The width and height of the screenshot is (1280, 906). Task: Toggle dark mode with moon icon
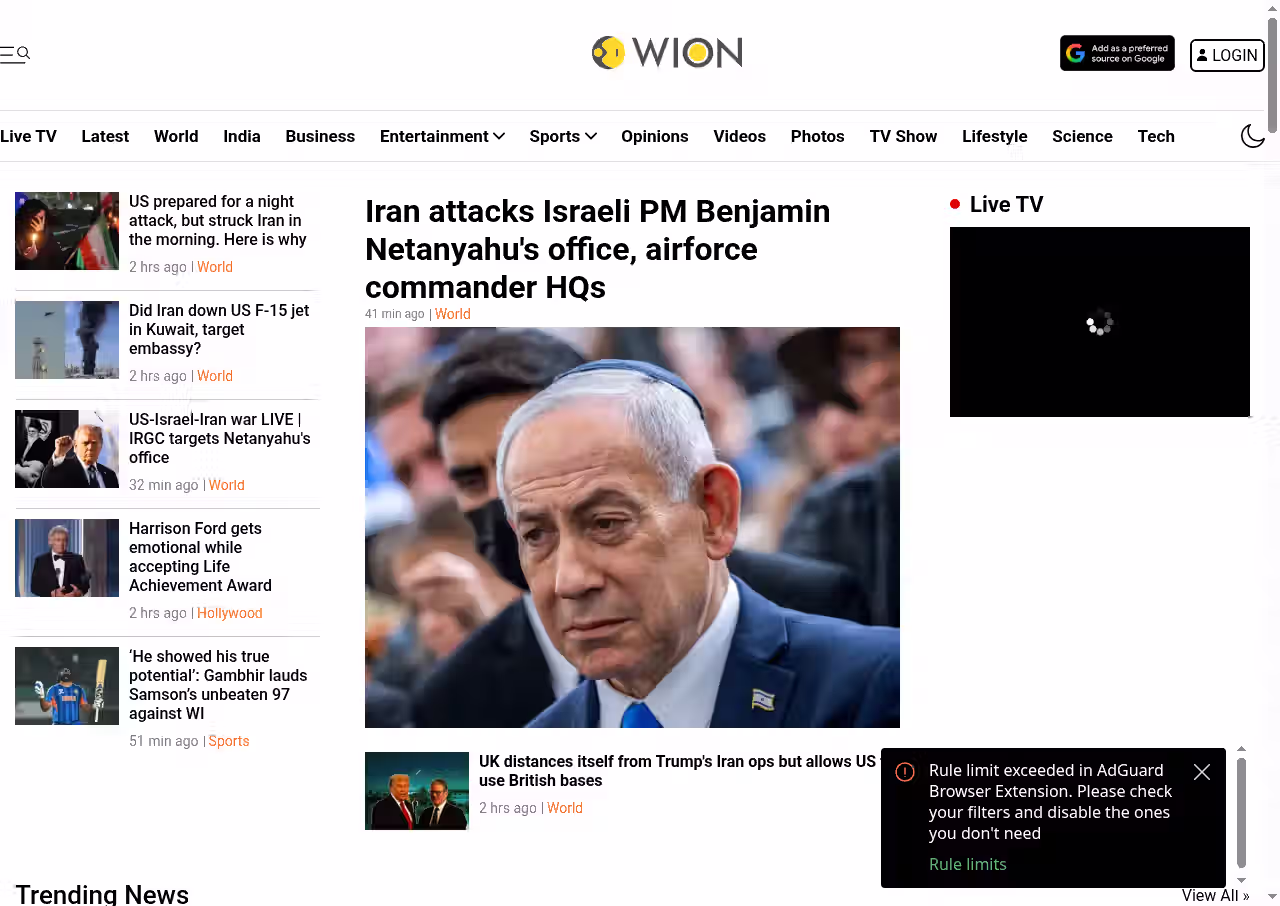pos(1253,136)
